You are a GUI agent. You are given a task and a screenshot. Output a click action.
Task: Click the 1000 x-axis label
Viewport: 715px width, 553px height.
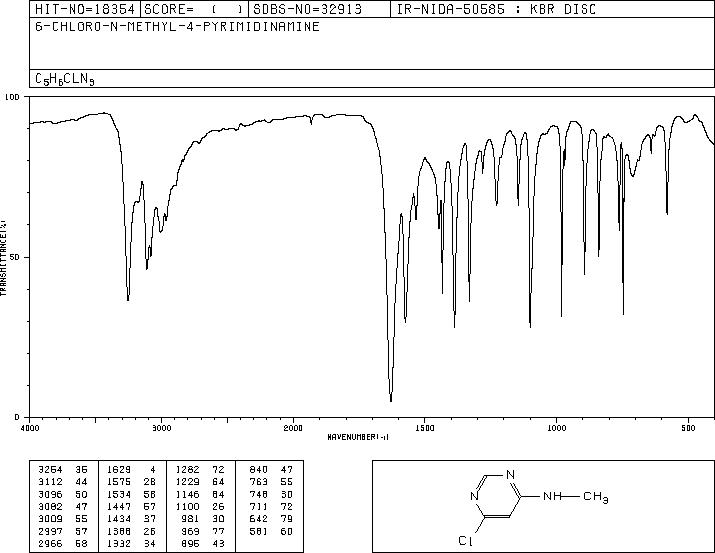pyautogui.click(x=556, y=428)
